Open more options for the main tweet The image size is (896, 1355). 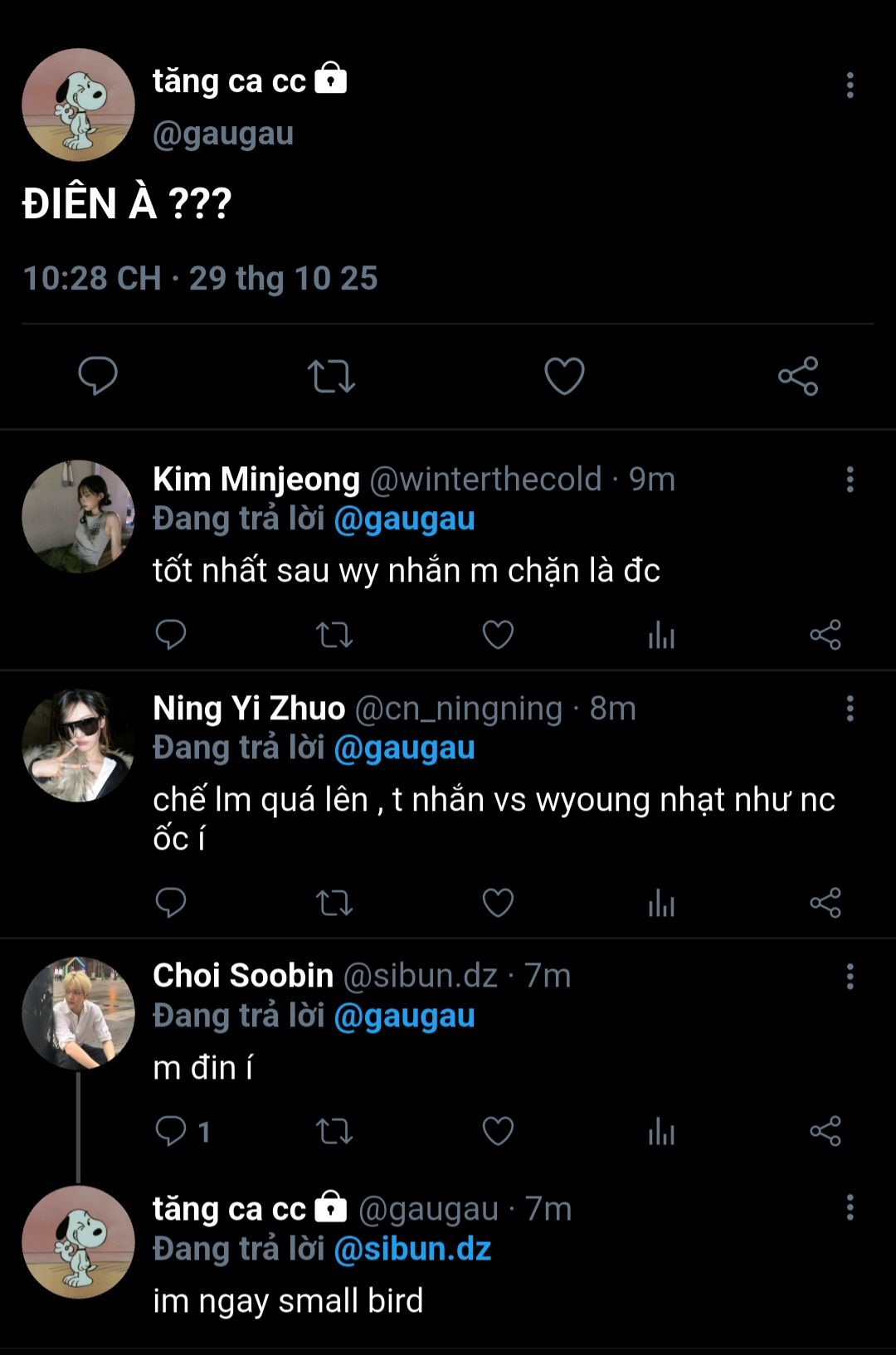click(850, 85)
